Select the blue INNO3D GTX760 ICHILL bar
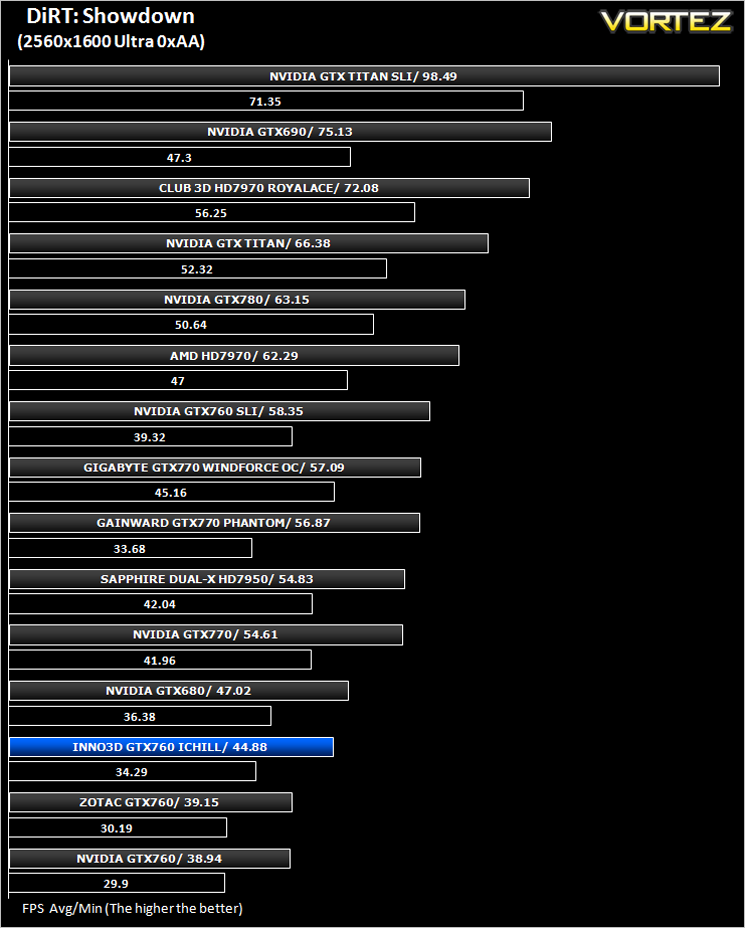This screenshot has height=928, width=745. coord(171,747)
